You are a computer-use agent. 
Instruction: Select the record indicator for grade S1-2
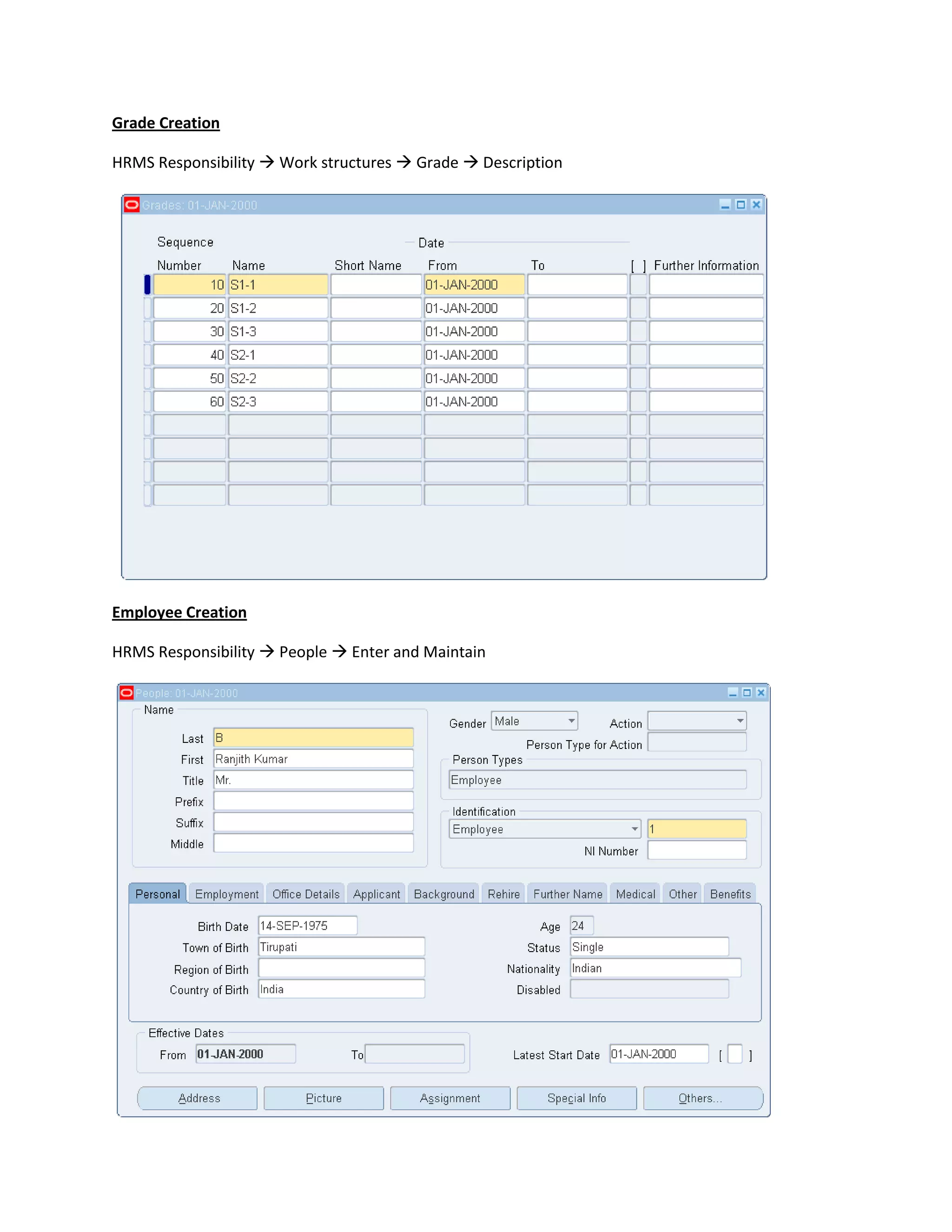click(147, 308)
